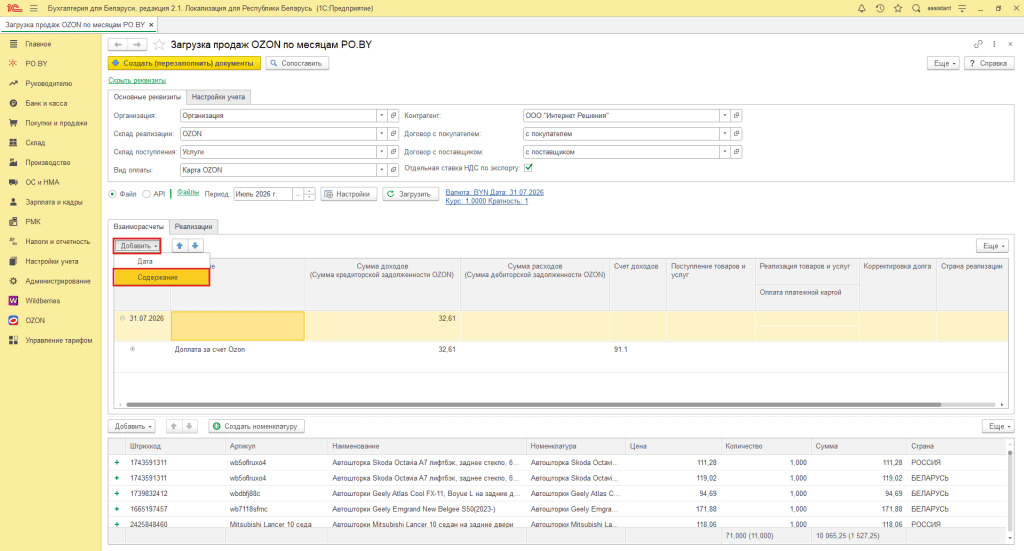The image size is (1024, 551).
Task: Open favorites star in title bar
Action: click(x=898, y=8)
